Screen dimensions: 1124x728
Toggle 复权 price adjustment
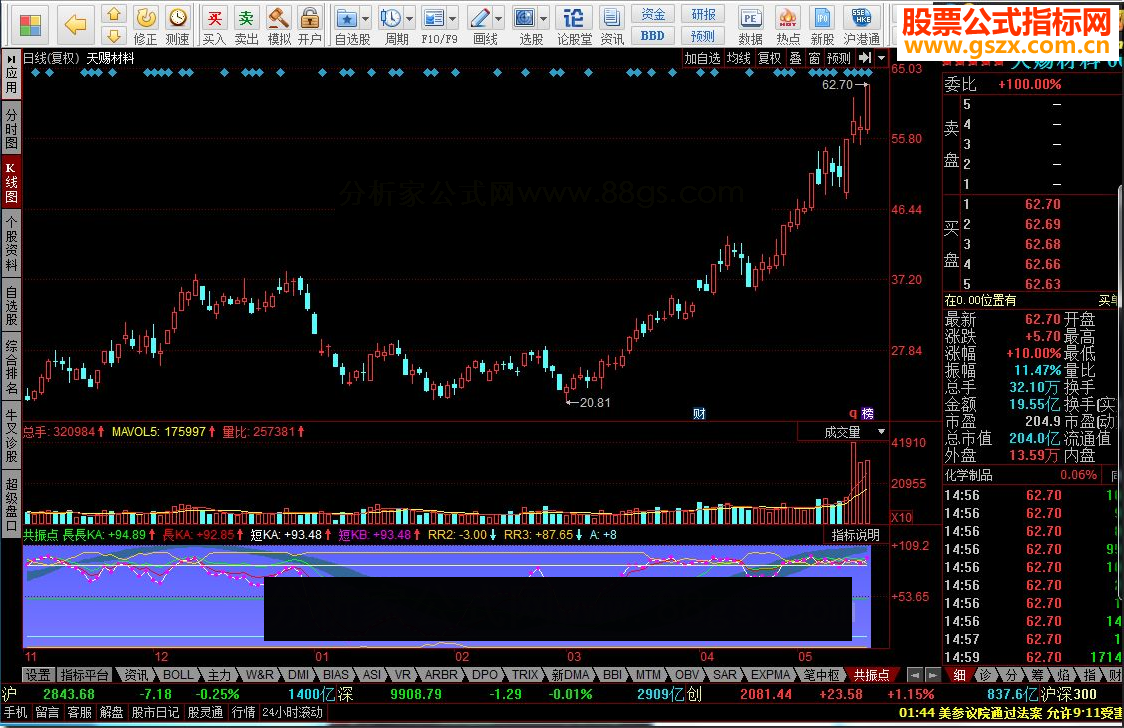pos(770,58)
